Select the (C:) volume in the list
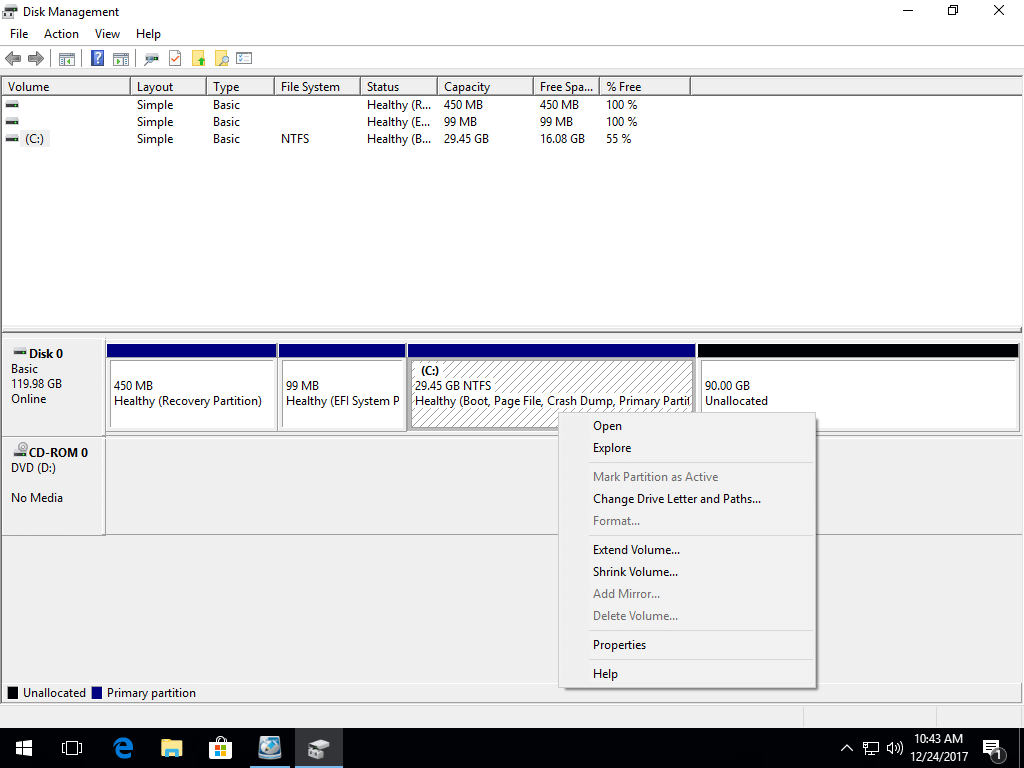 pos(35,138)
